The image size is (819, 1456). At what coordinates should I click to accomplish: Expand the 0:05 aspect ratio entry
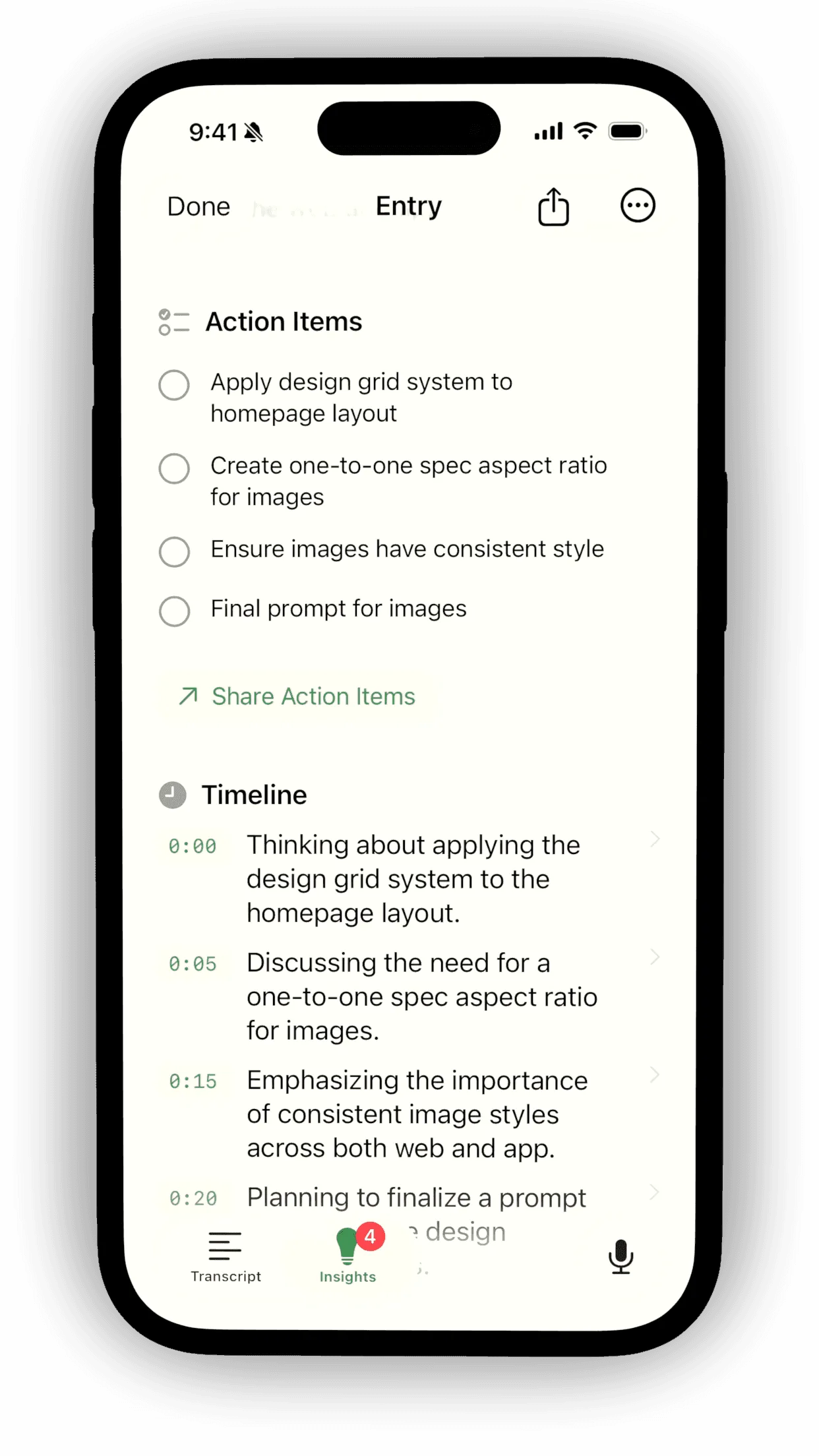(x=655, y=957)
